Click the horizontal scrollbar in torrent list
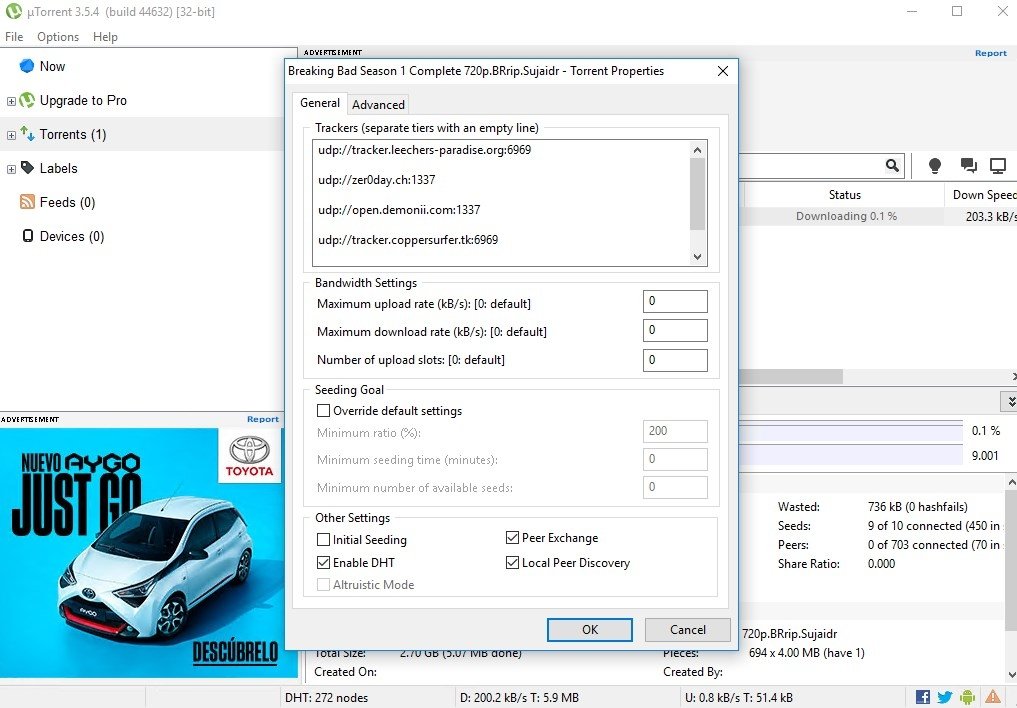This screenshot has height=708, width=1017. [x=791, y=376]
